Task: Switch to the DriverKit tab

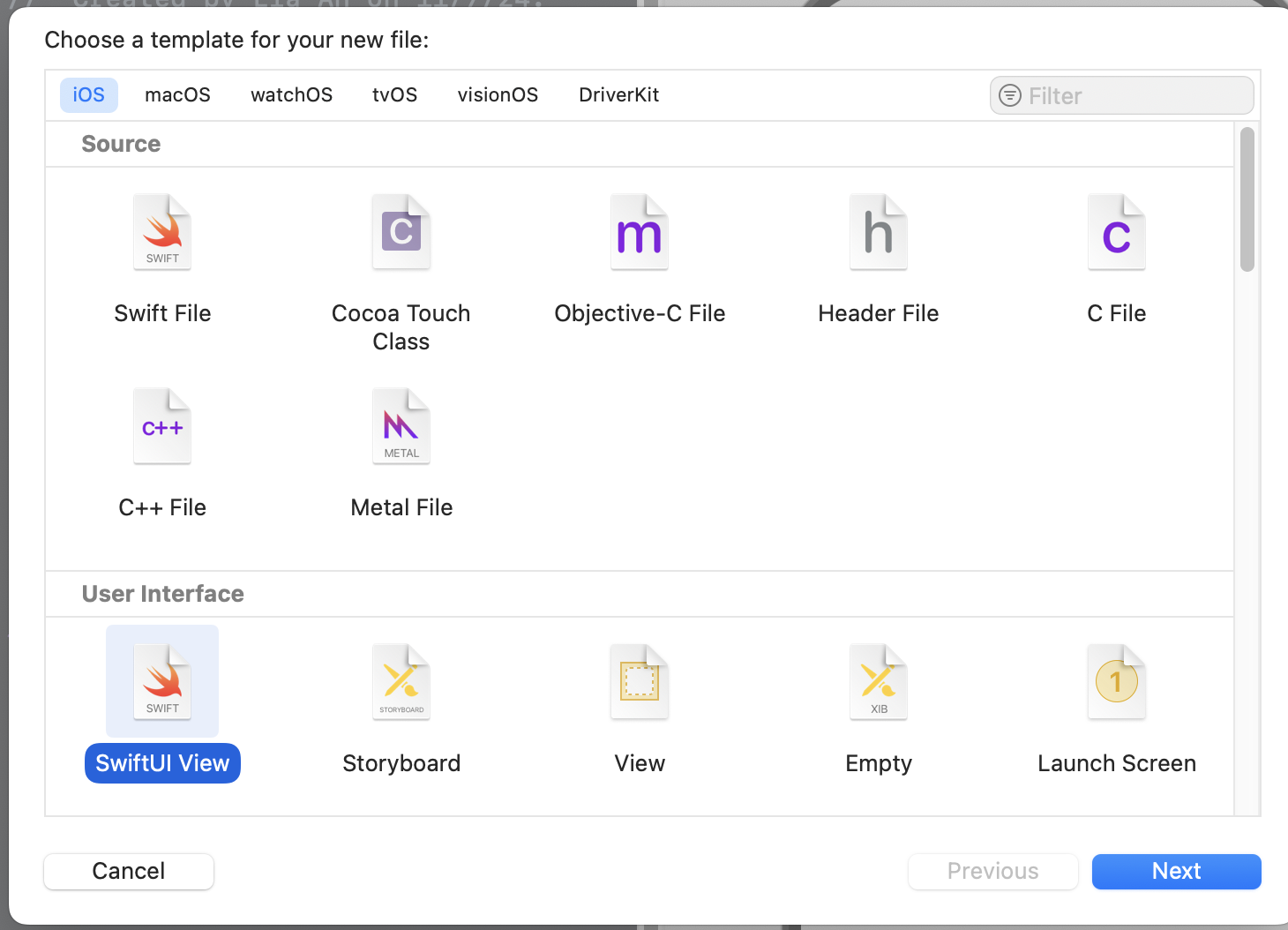Action: 618,94
